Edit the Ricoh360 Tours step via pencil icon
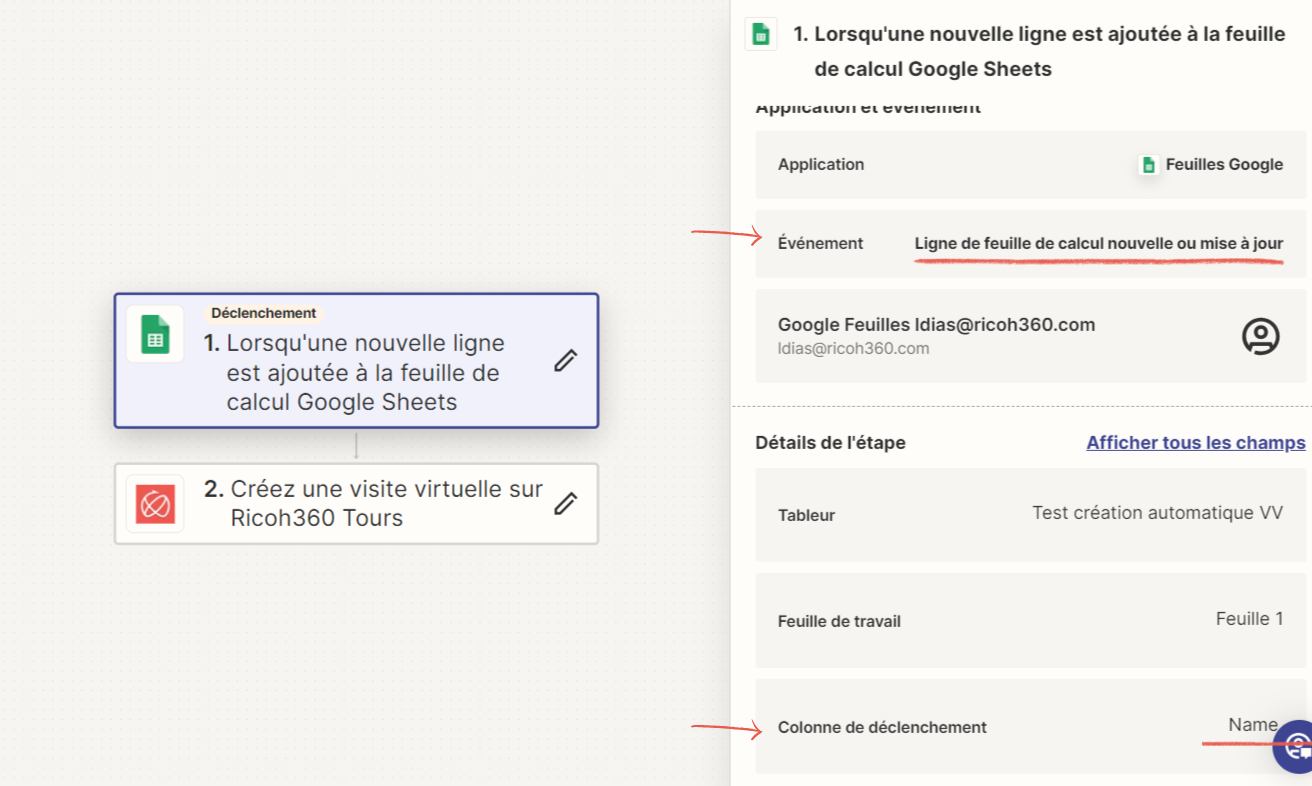 pyautogui.click(x=566, y=503)
